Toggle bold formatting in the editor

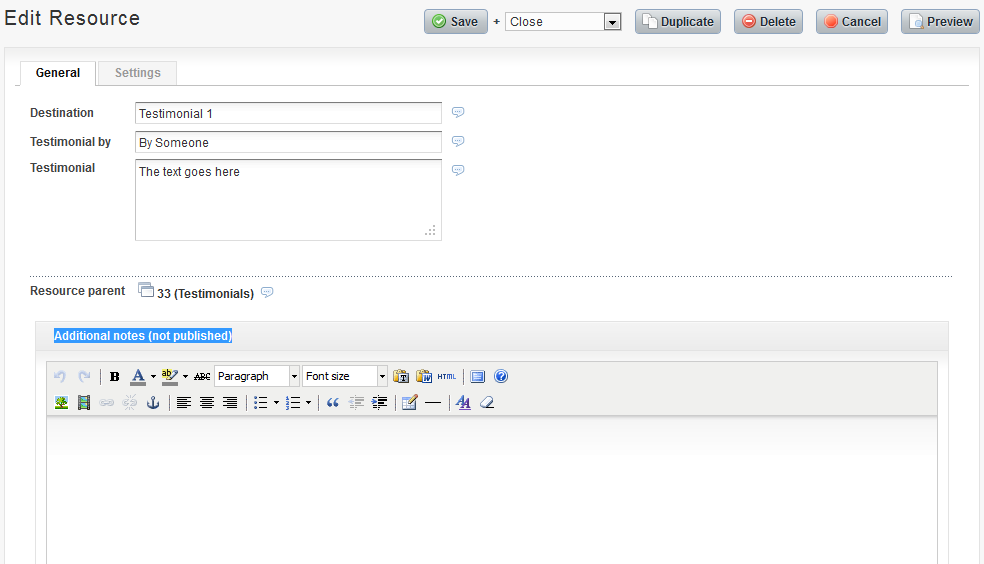click(115, 377)
